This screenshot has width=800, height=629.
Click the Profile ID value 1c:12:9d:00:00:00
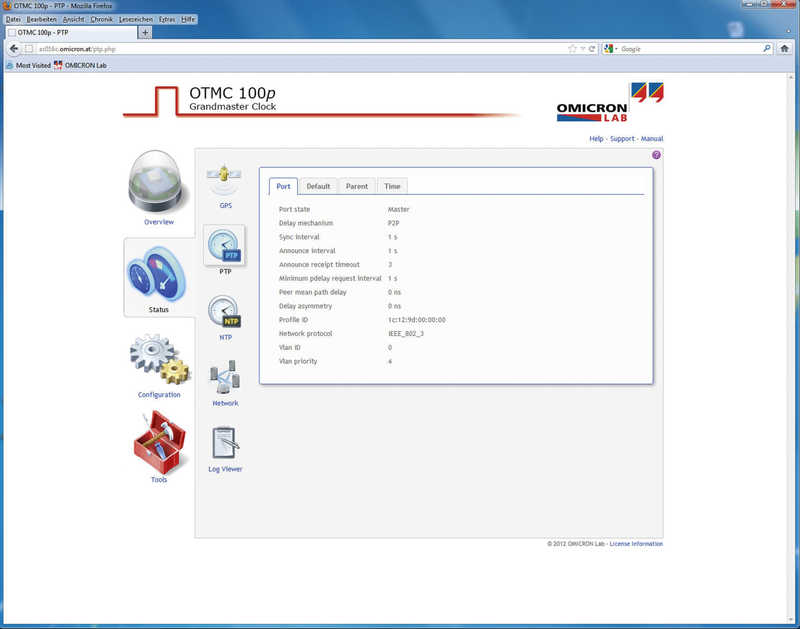[x=416, y=320]
